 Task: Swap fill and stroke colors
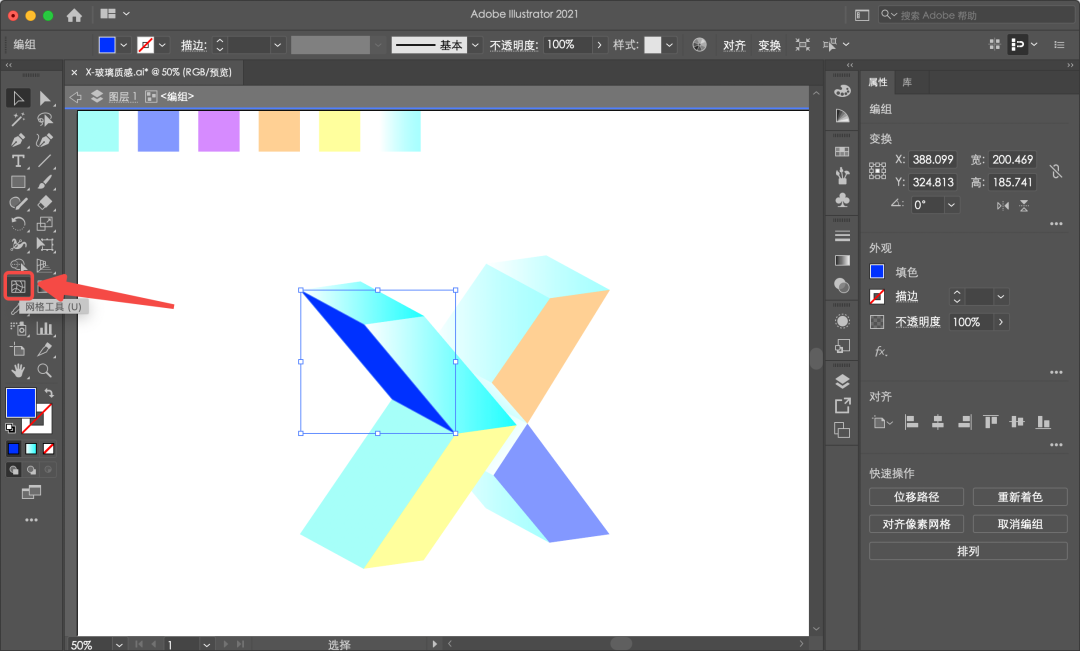tap(49, 393)
